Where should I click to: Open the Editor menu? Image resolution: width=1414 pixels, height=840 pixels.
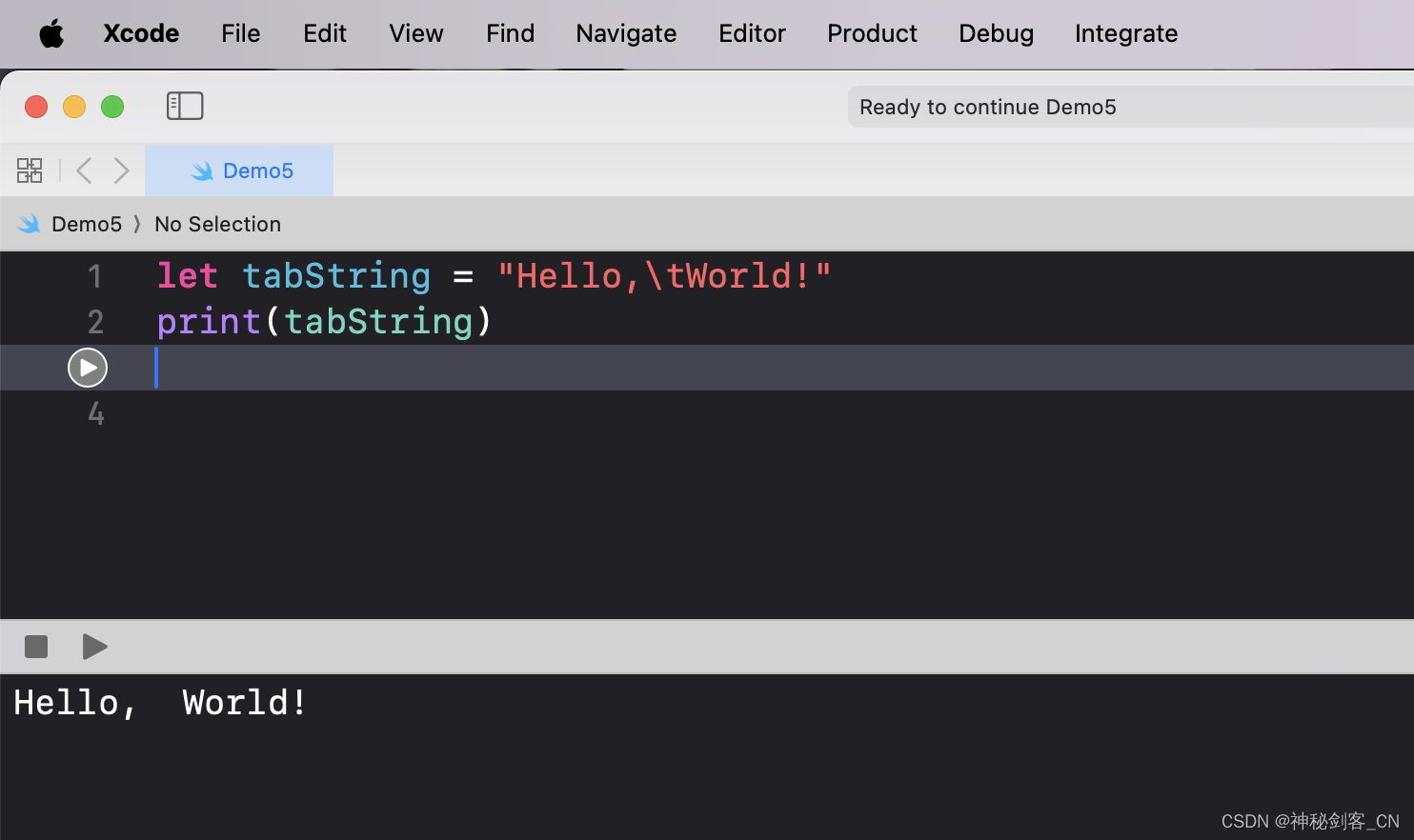click(x=753, y=33)
